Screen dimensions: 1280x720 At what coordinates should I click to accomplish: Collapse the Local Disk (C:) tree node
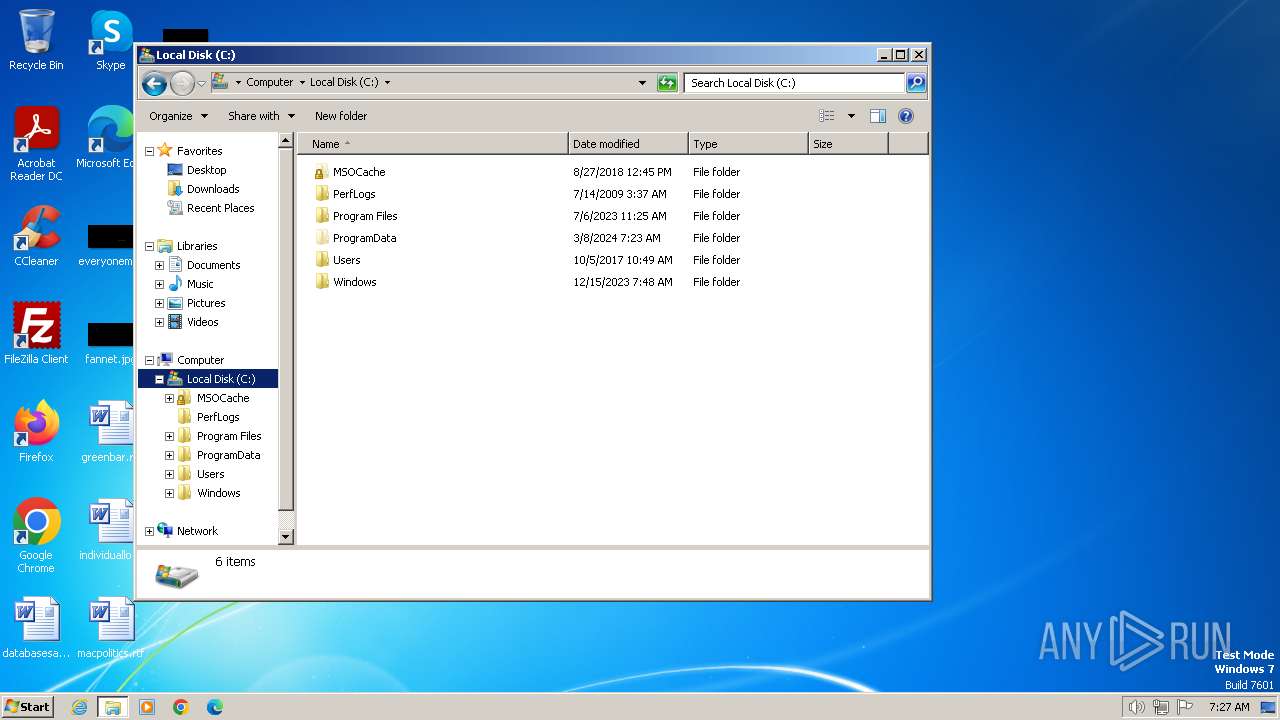tap(159, 379)
